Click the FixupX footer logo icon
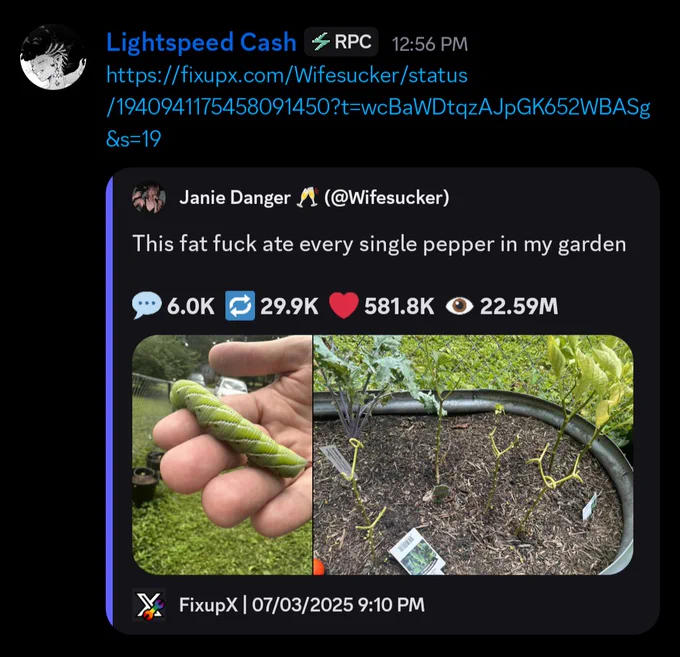This screenshot has width=680, height=657. tap(149, 605)
